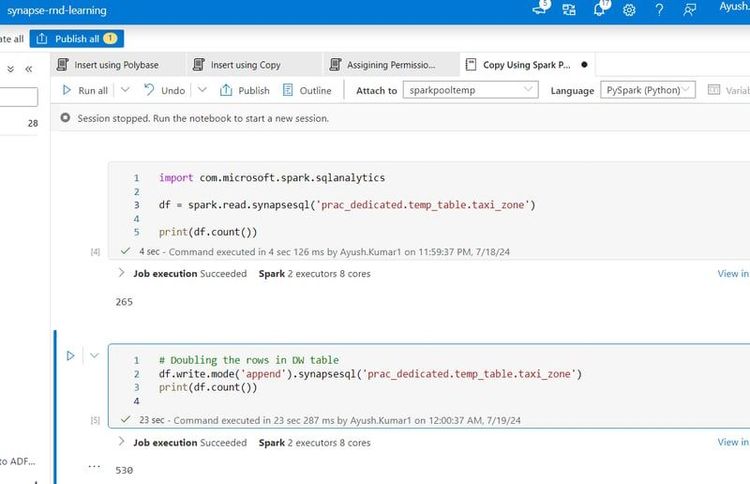Open settings gear in top bar

pos(629,10)
